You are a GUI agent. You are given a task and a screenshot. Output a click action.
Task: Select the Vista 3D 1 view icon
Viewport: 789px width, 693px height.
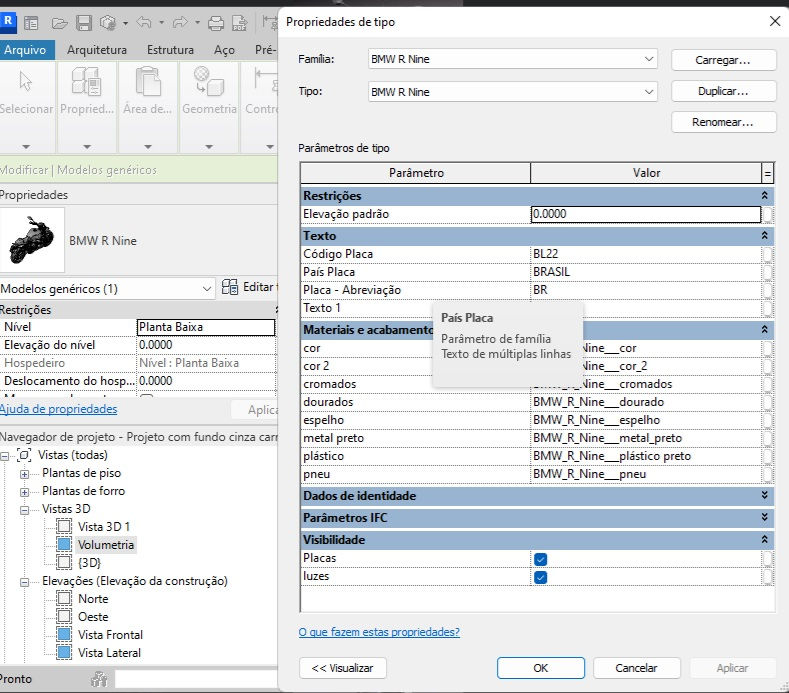pos(64,526)
